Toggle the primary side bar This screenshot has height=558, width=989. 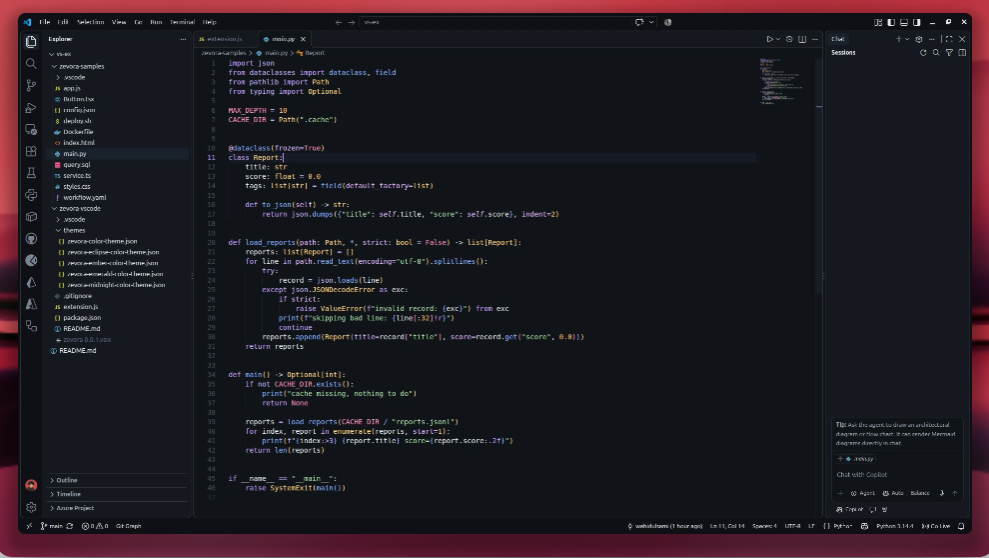pyautogui.click(x=891, y=22)
